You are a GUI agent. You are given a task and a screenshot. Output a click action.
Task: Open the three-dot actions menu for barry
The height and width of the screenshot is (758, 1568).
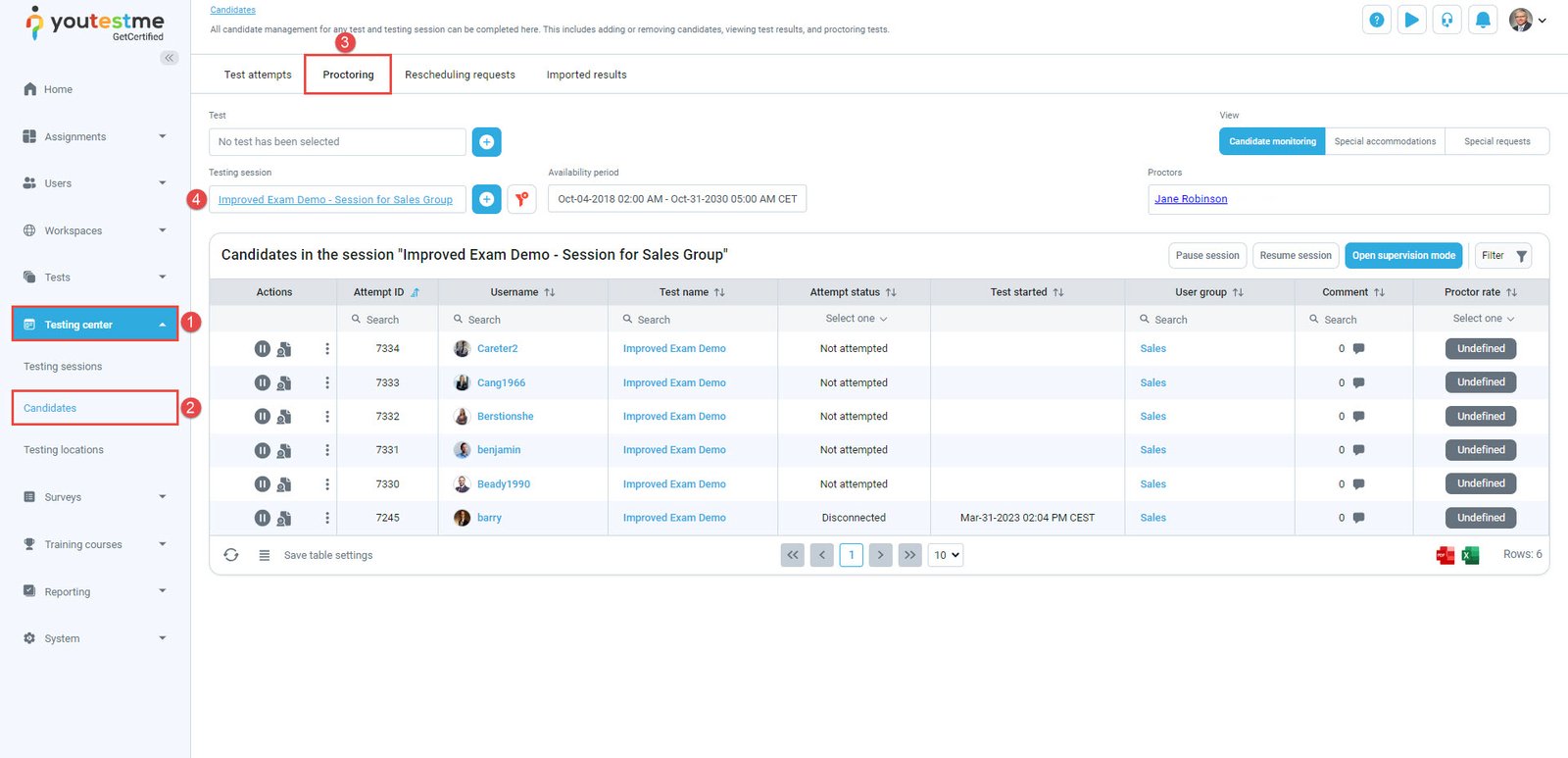tap(327, 518)
